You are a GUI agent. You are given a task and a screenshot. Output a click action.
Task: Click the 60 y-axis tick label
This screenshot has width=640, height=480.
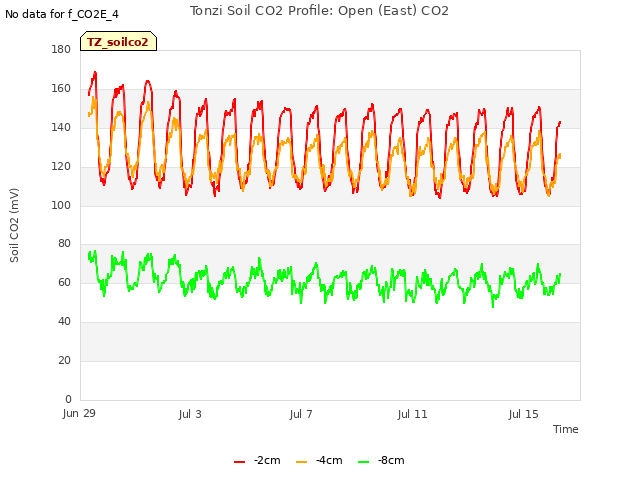click(64, 282)
